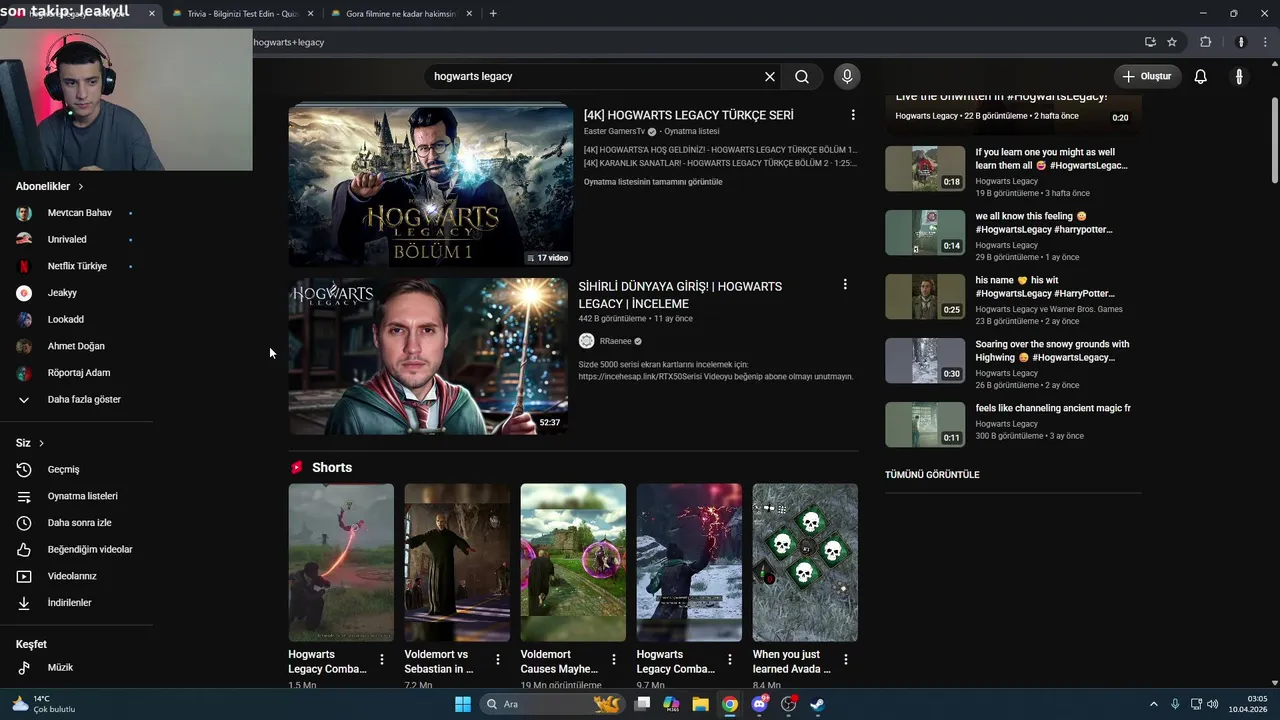The width and height of the screenshot is (1280, 720).
Task: Expand Abonelikler section chevron
Action: click(81, 186)
